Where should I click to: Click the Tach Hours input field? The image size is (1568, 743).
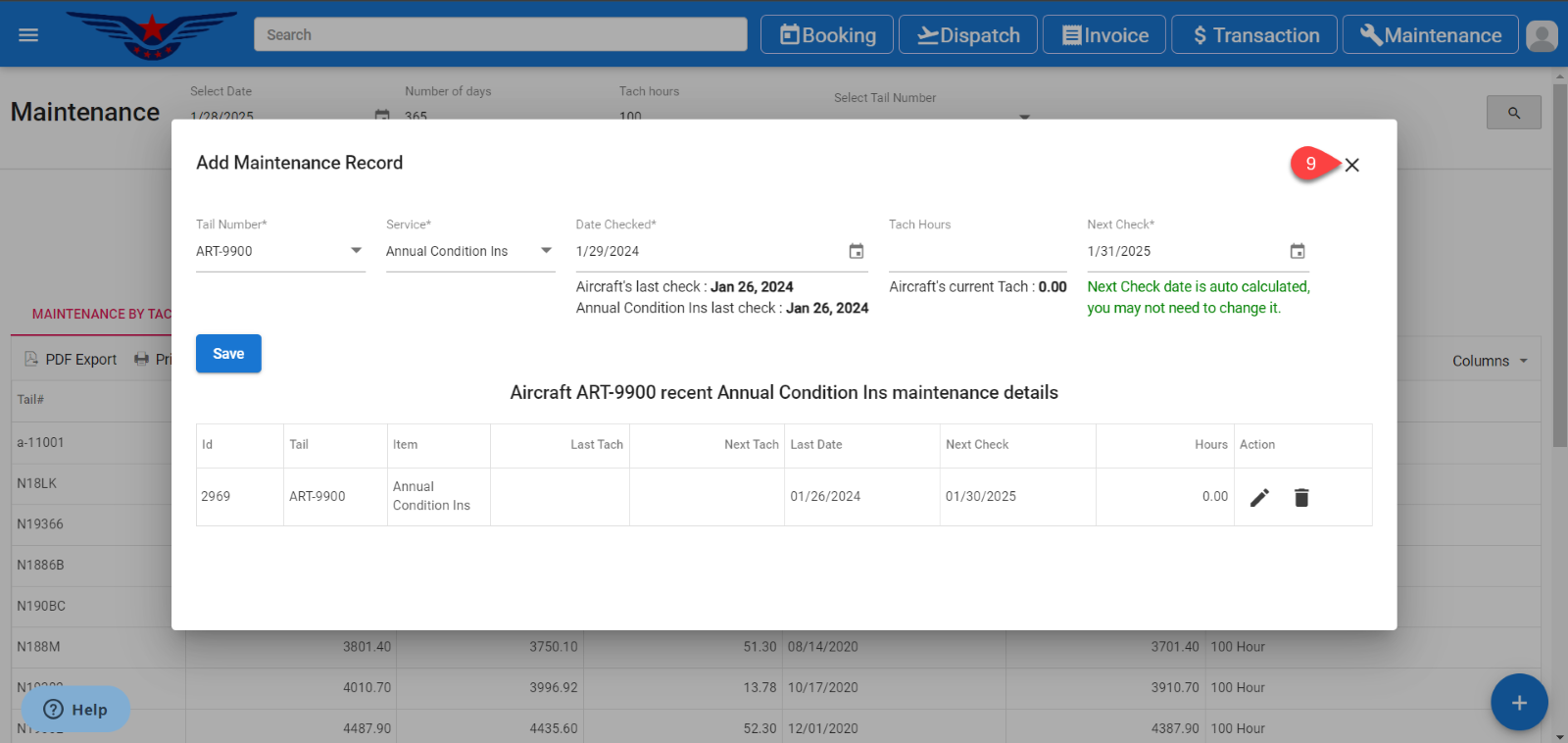tap(977, 253)
